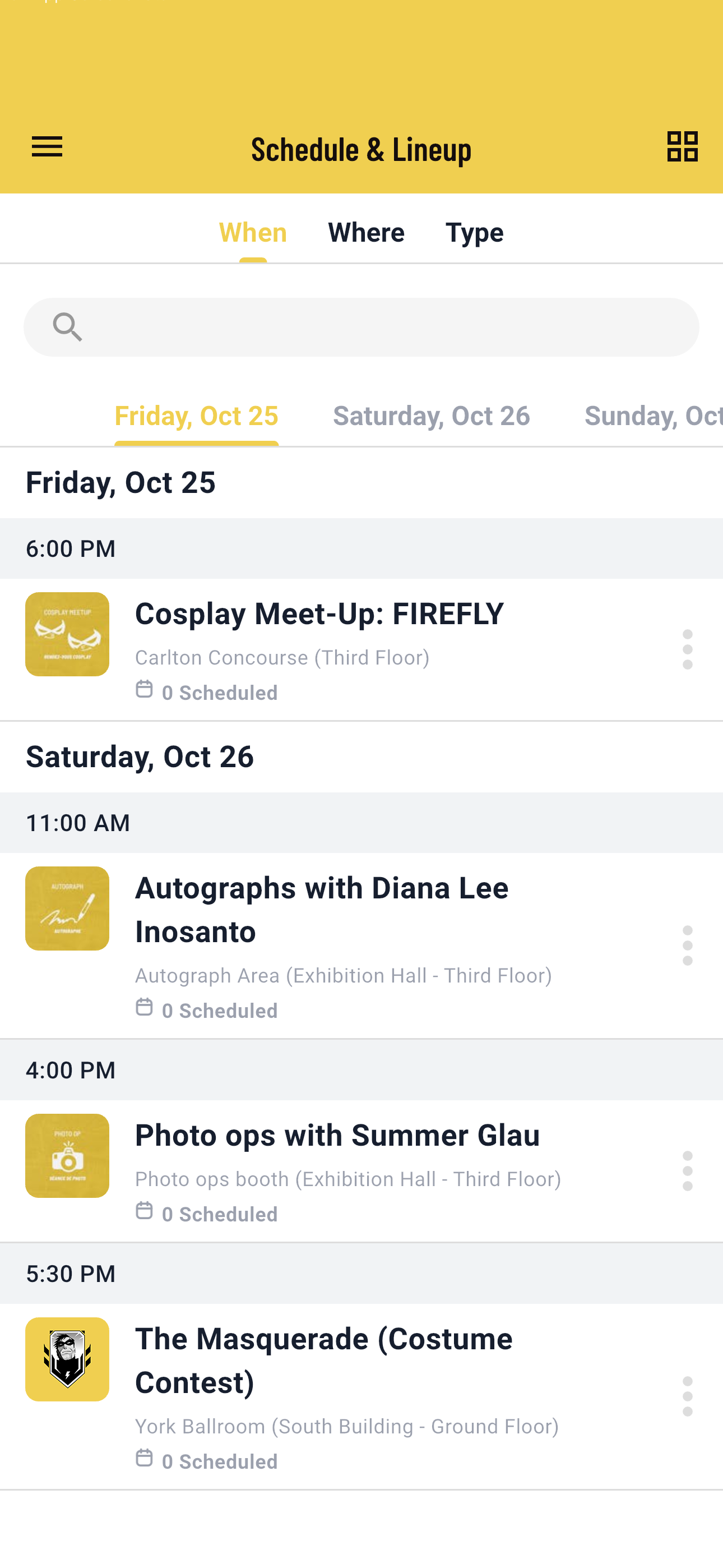Open The Masquerade (Costume Contest) event
The height and width of the screenshot is (1568, 723).
pyautogui.click(x=324, y=1361)
